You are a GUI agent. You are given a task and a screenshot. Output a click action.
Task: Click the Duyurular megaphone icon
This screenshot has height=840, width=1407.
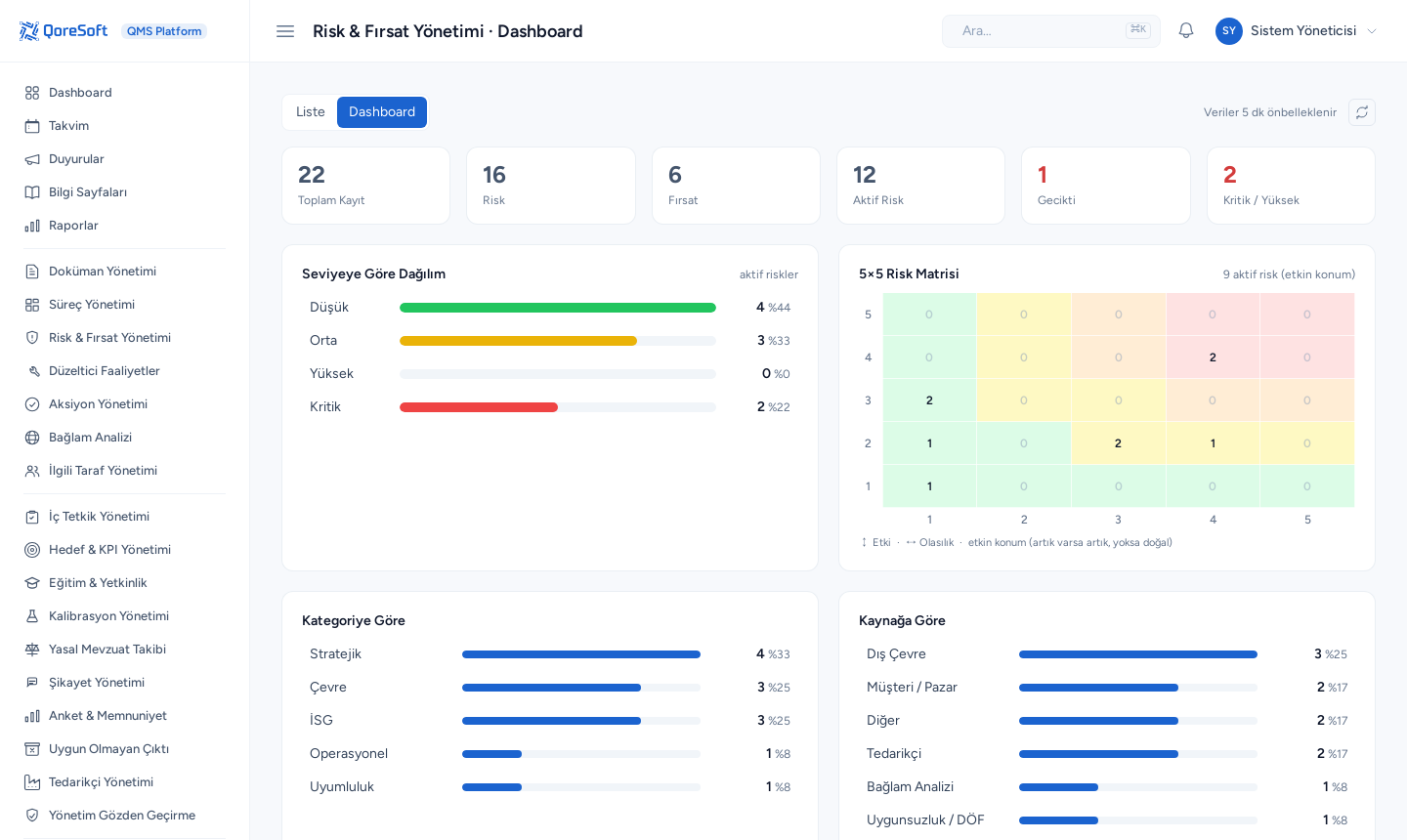tap(32, 159)
